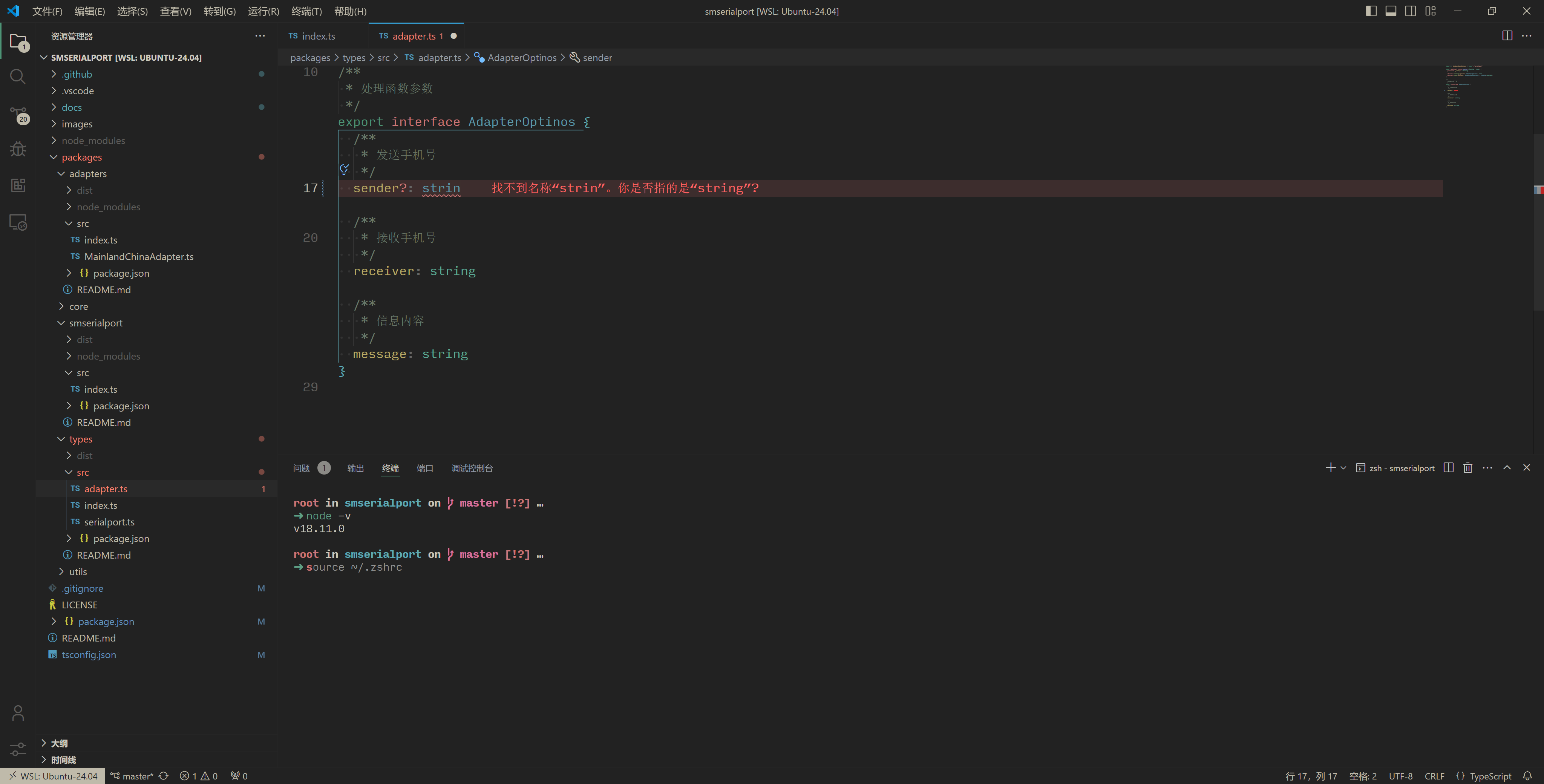Open the 终端(T) menu
Image resolution: width=1544 pixels, height=784 pixels.
coord(306,11)
